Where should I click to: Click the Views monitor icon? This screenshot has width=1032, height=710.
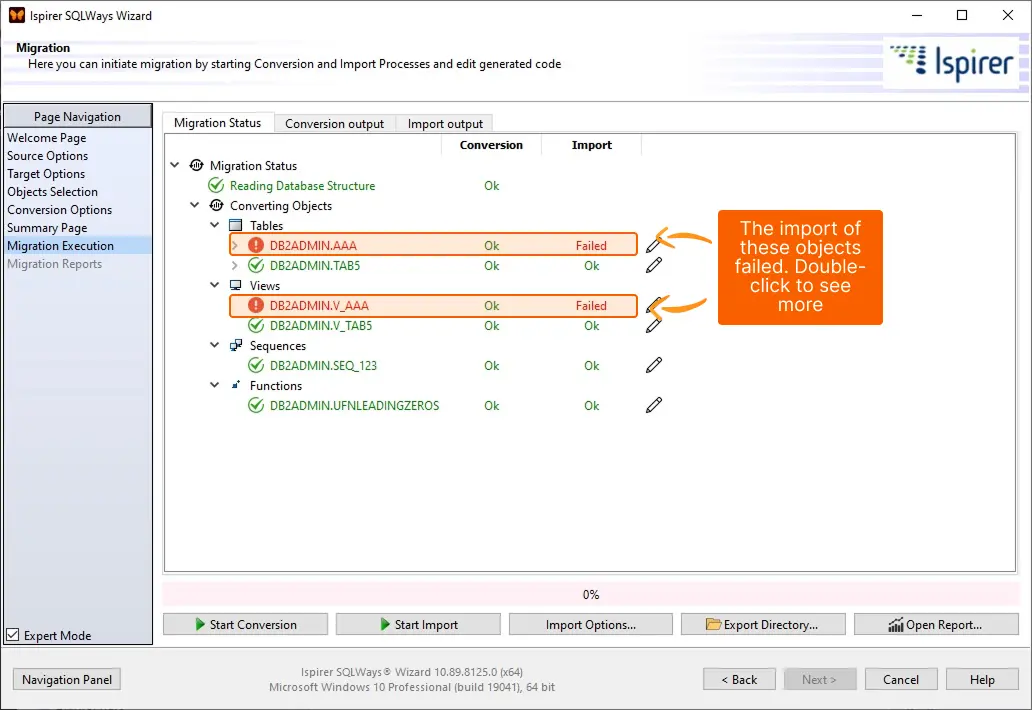point(236,285)
